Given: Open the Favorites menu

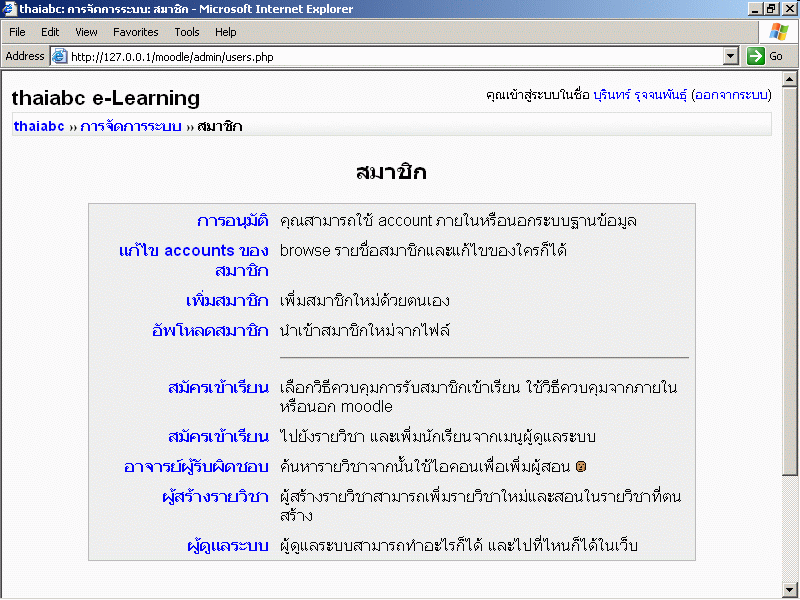Looking at the screenshot, I should click(136, 32).
